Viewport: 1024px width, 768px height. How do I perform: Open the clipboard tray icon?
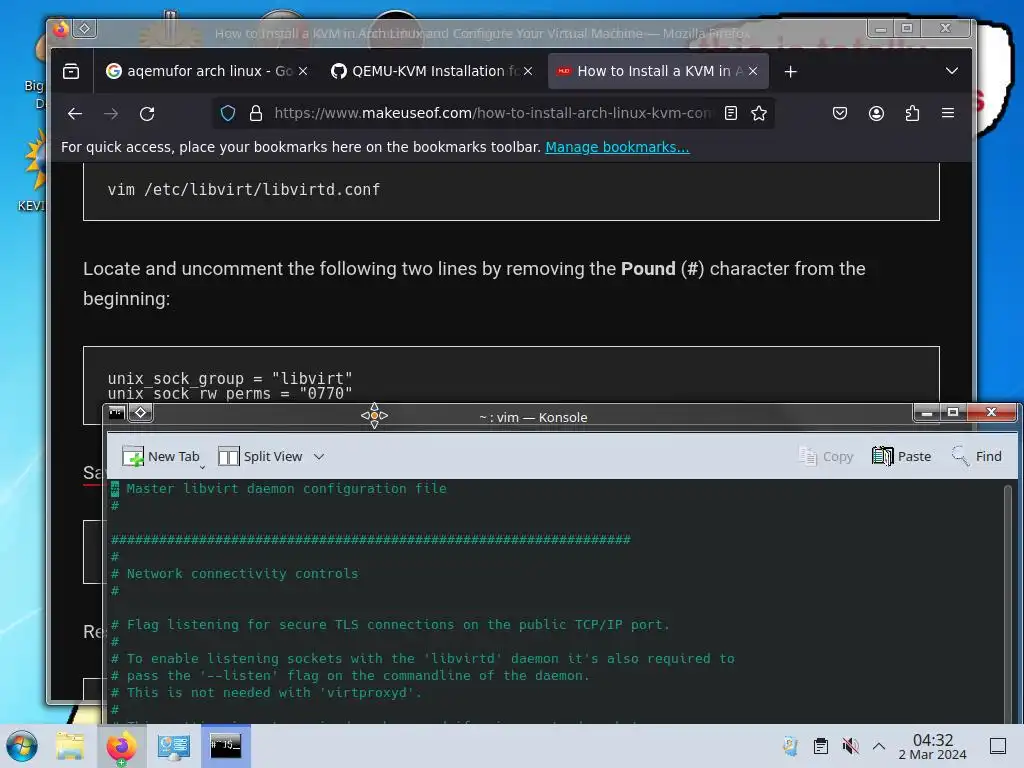coord(821,746)
